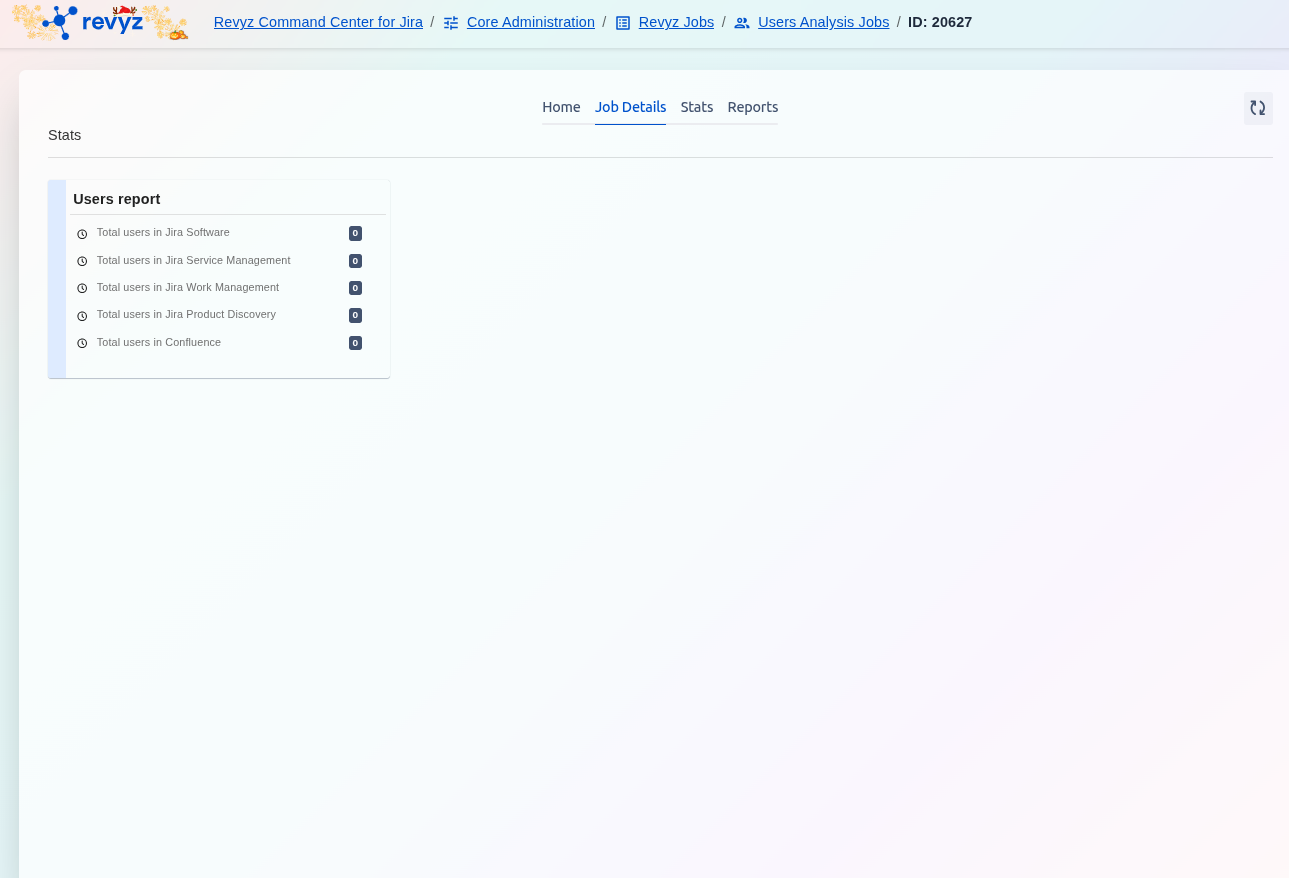Click clock icon beside Jira Product Discovery

coord(82,316)
